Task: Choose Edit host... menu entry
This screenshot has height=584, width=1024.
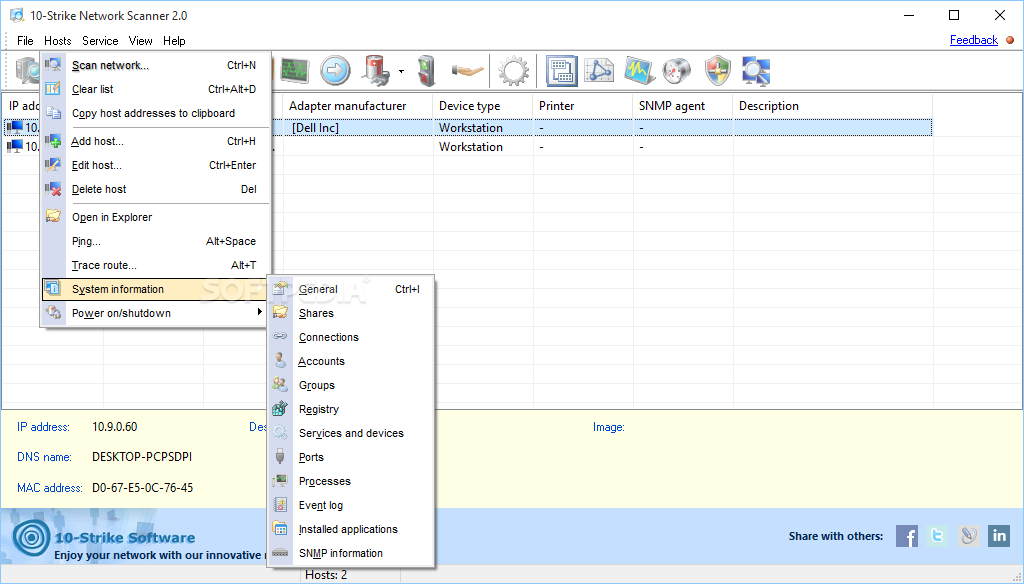Action: pyautogui.click(x=155, y=165)
